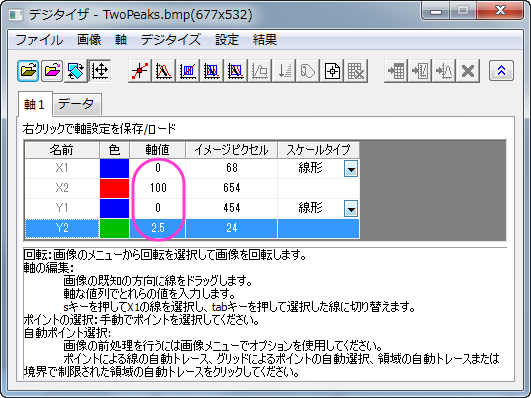This screenshot has width=531, height=398.
Task: Minimize the デジタイザ window
Action: click(436, 11)
